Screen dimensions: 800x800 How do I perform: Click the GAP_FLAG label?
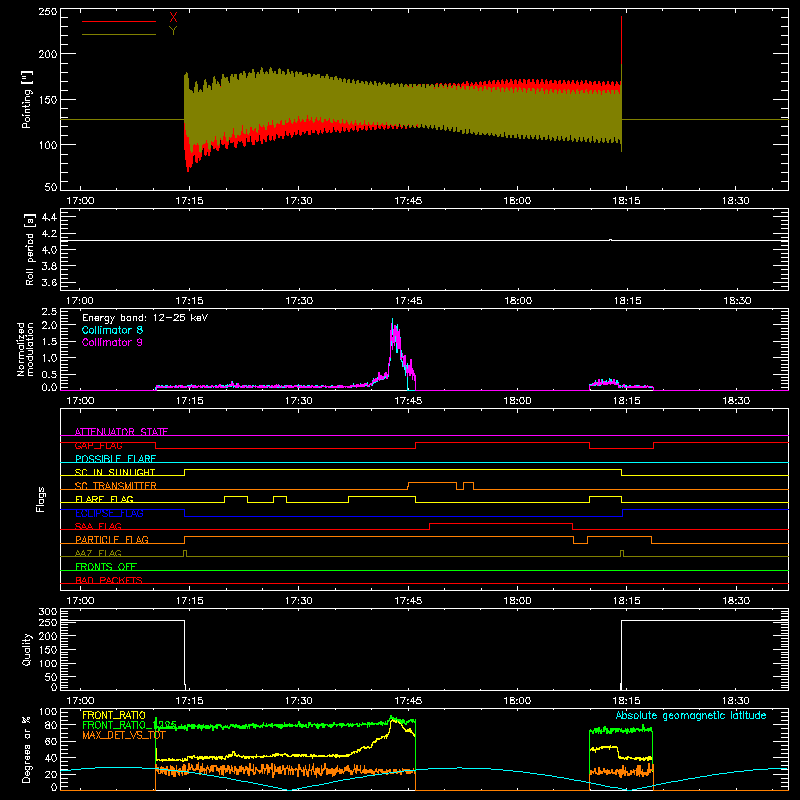coord(98,445)
